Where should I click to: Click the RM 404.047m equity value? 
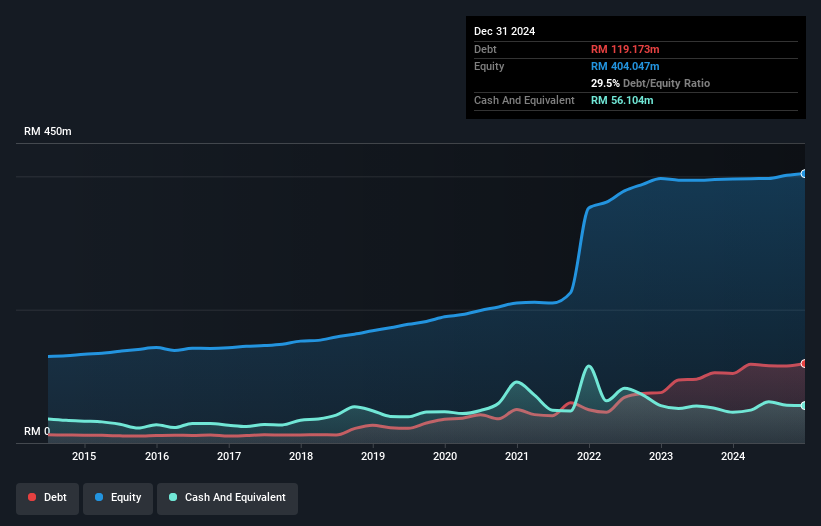pos(625,66)
